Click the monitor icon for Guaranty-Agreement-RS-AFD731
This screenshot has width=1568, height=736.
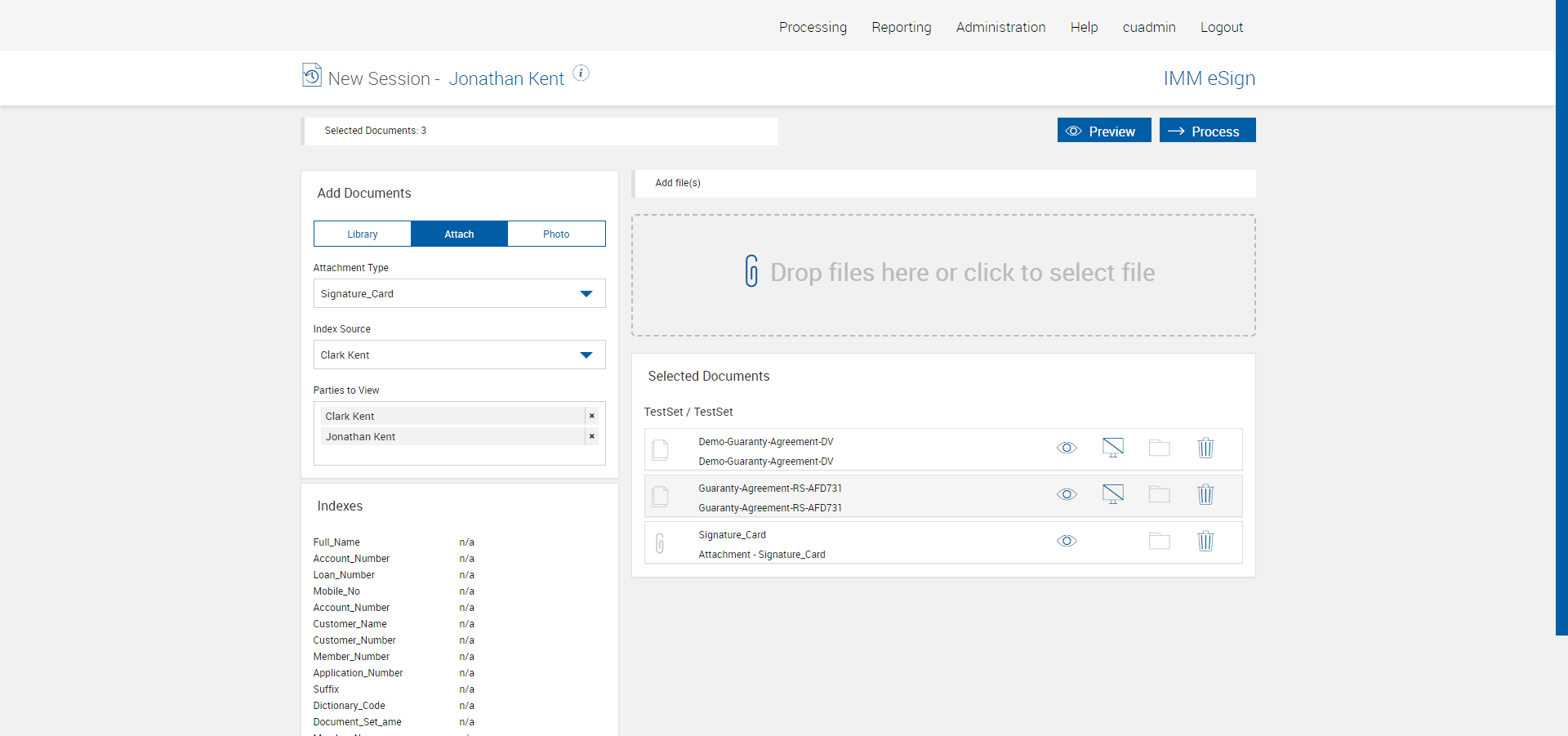[1112, 494]
